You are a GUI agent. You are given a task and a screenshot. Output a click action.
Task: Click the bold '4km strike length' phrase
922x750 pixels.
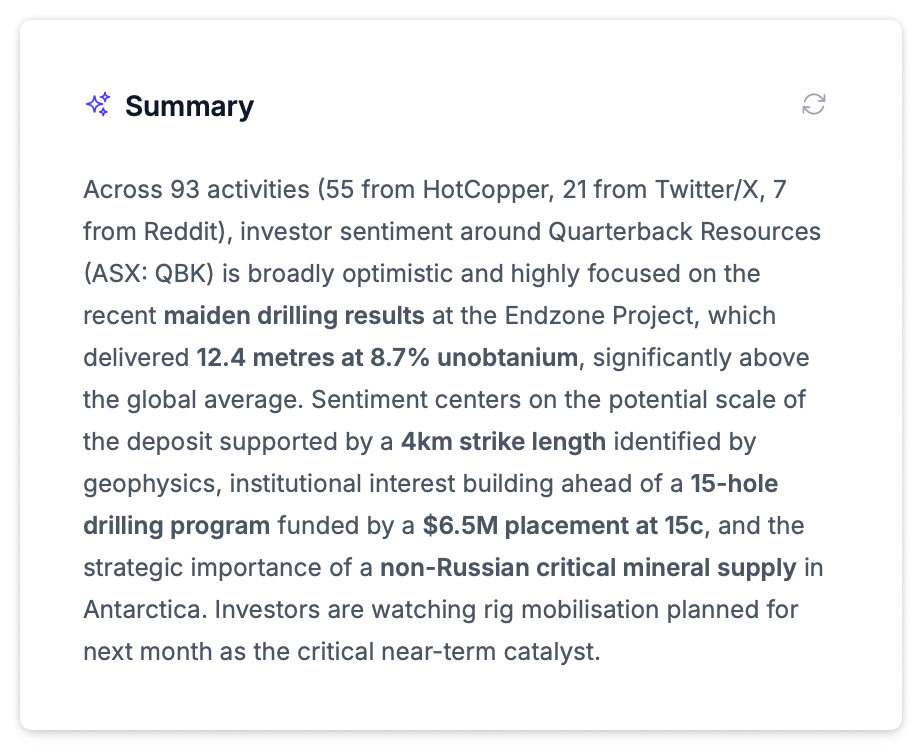(503, 442)
